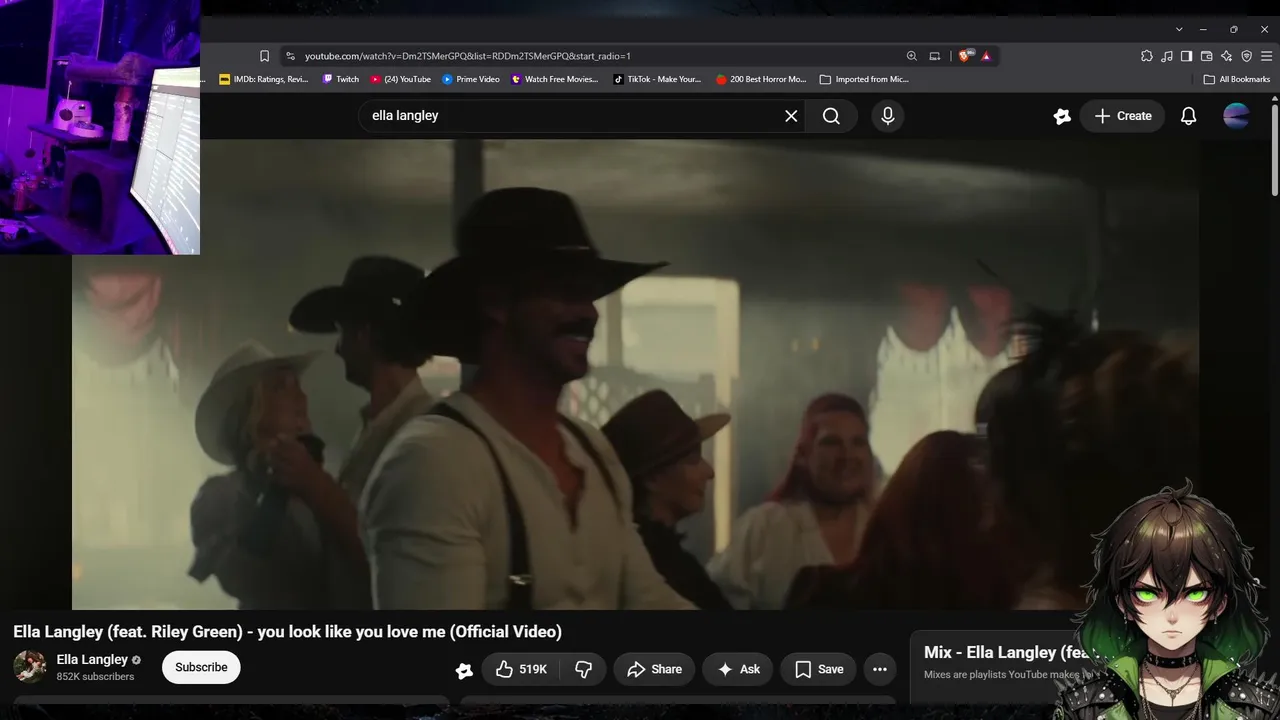Toggle the browser sidebar panel

coord(1186,56)
